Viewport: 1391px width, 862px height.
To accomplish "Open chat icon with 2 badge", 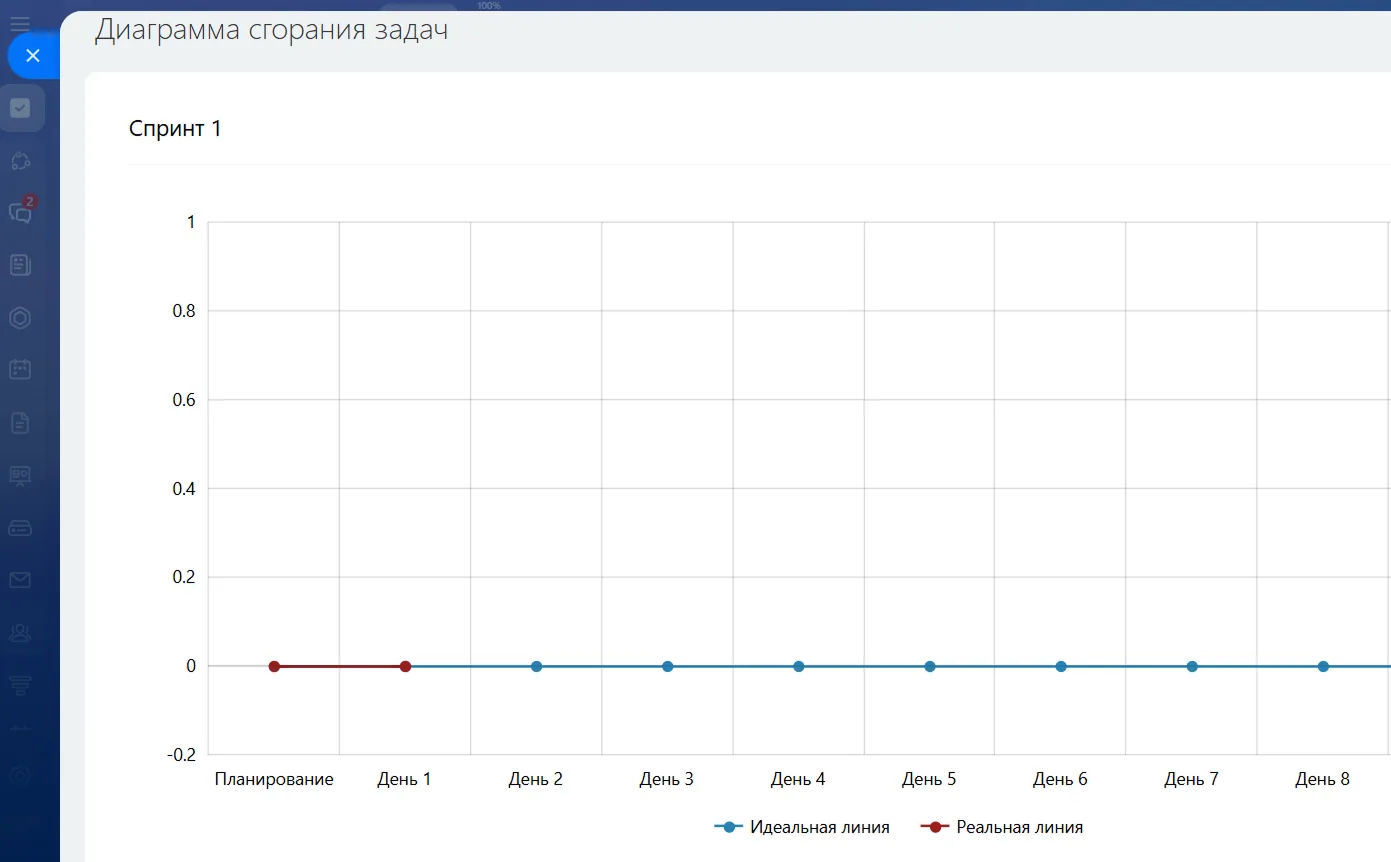I will tap(20, 212).
